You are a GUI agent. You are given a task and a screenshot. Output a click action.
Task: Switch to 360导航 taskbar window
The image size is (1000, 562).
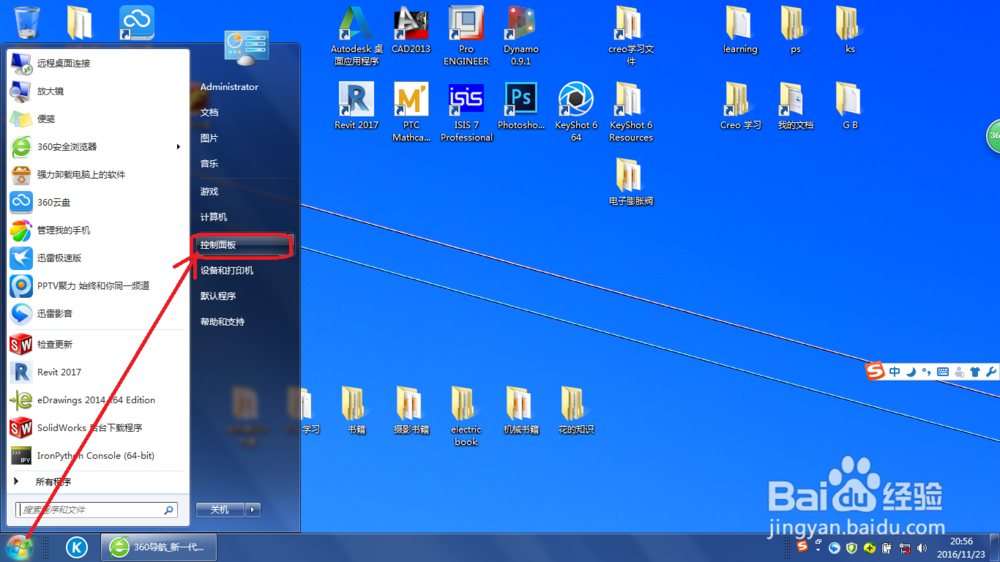coord(159,547)
